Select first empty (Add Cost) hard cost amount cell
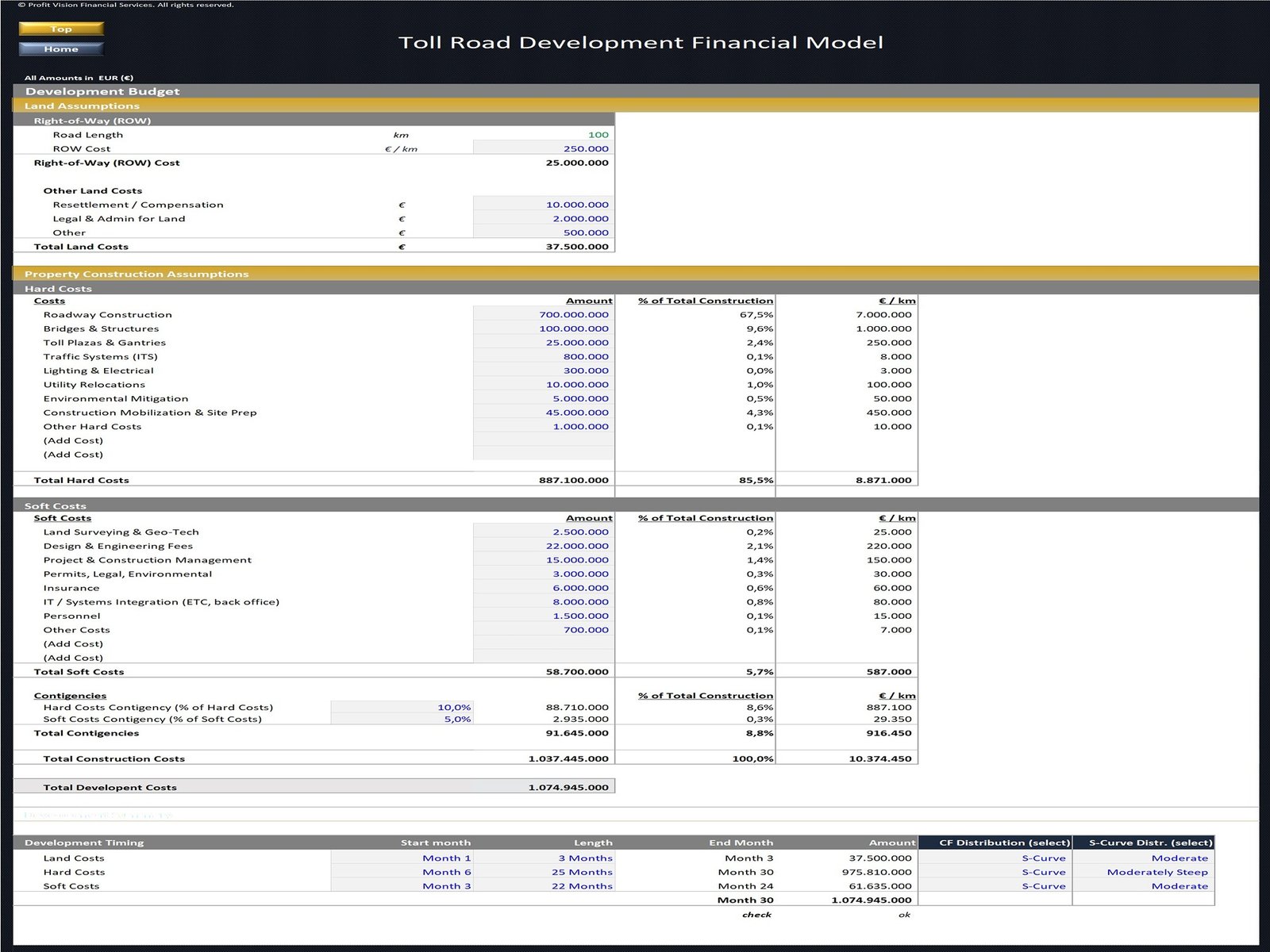 click(544, 440)
